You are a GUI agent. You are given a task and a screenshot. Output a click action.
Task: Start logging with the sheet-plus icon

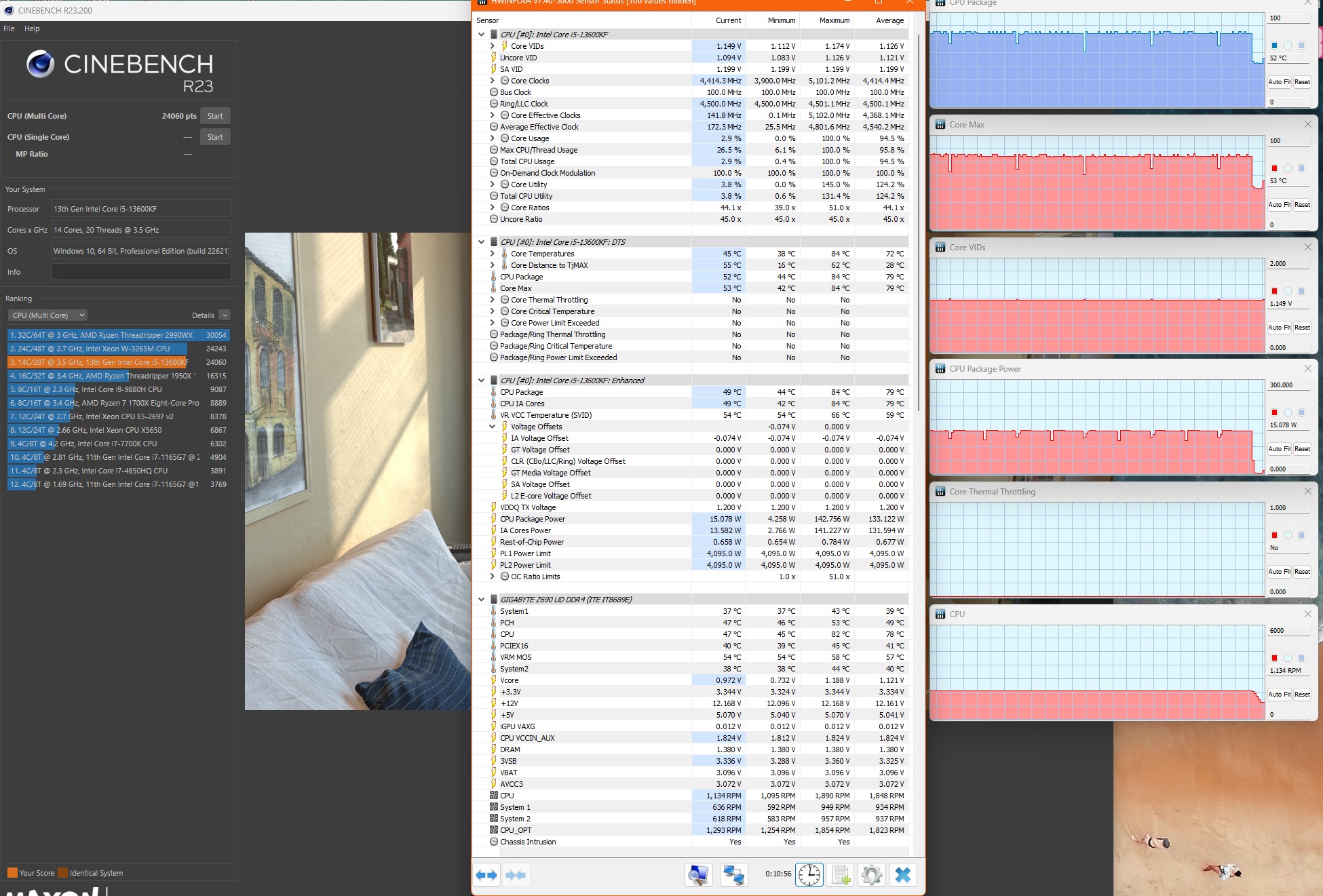click(x=841, y=875)
